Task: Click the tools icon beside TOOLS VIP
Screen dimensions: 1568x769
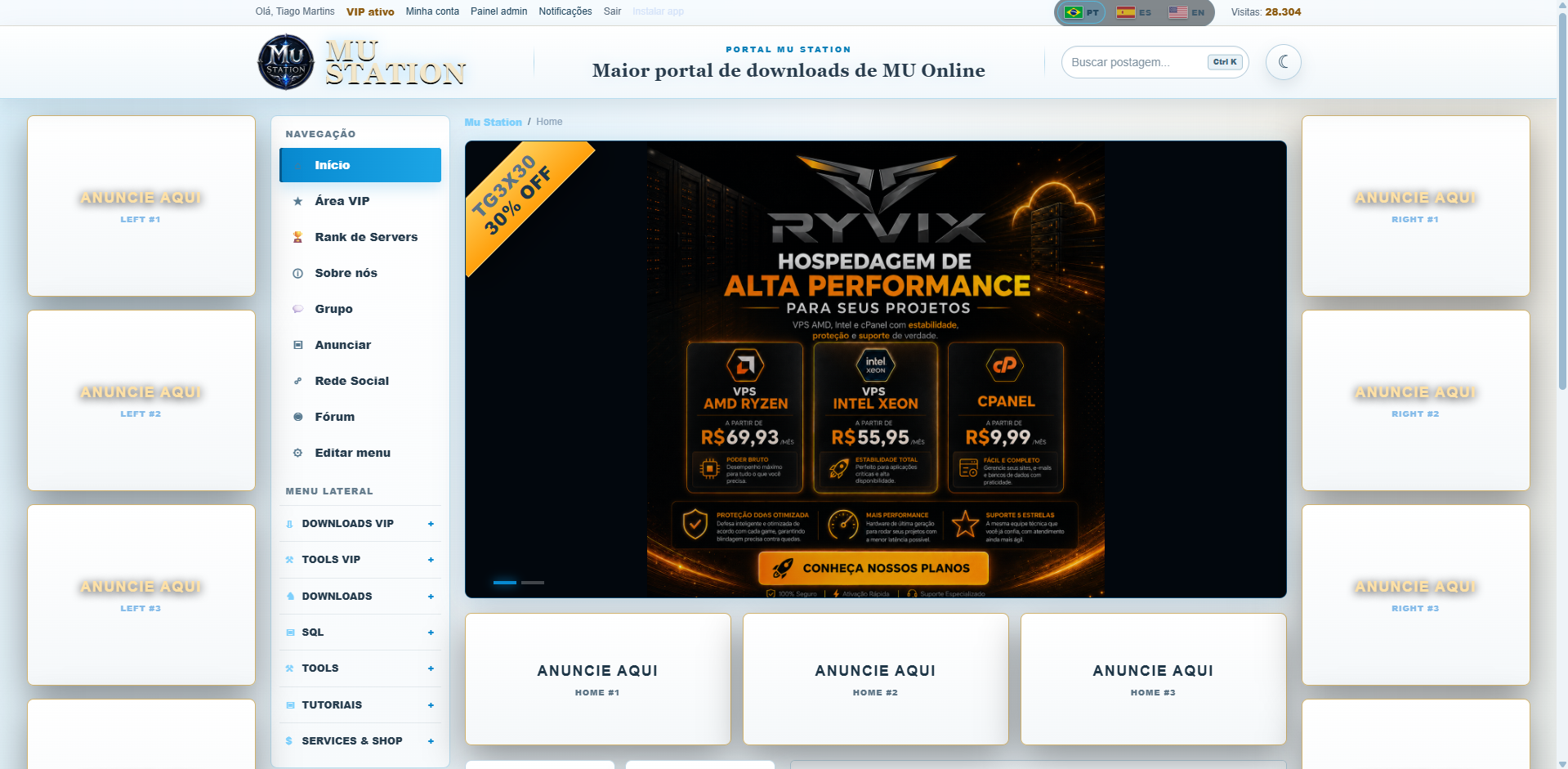Action: [x=289, y=560]
